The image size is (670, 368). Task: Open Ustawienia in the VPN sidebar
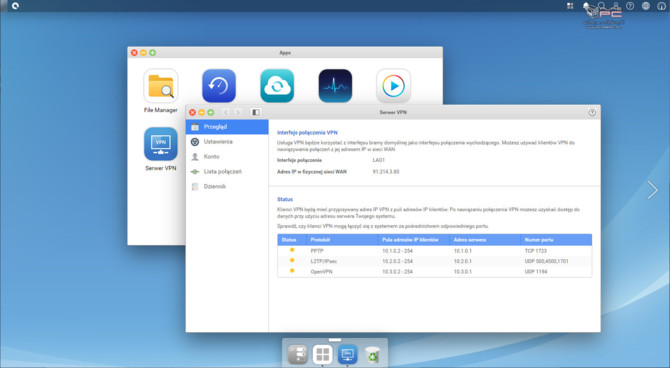(227, 142)
